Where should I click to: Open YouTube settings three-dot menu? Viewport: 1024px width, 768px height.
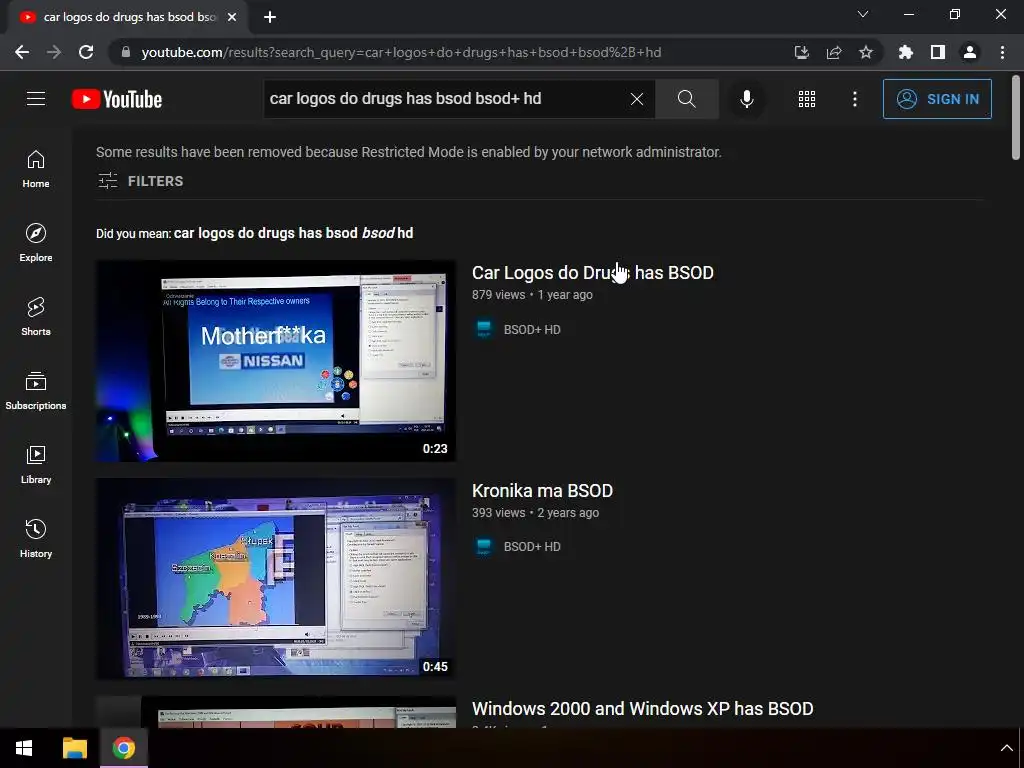coord(855,99)
